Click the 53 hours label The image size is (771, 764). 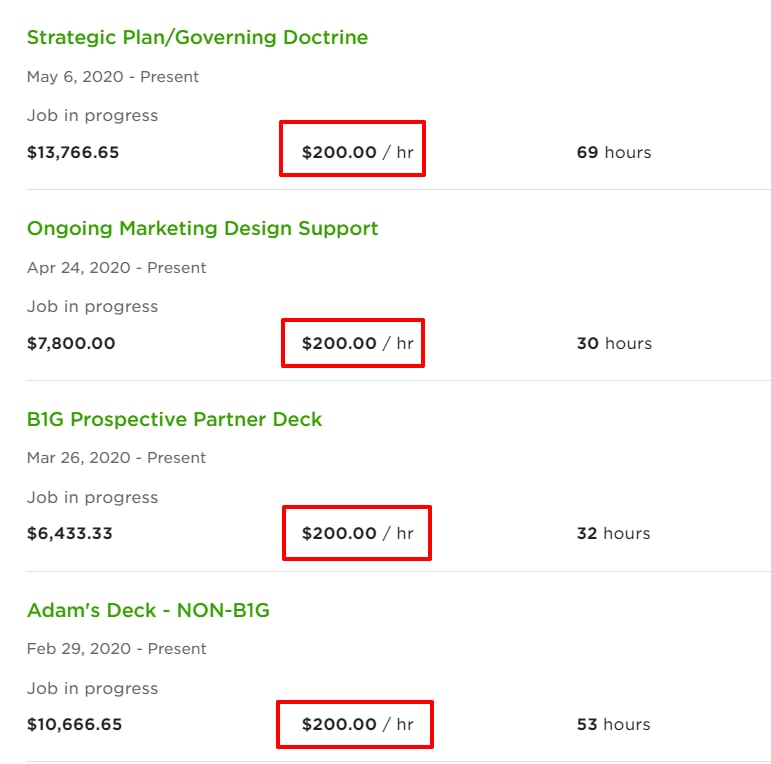click(613, 724)
